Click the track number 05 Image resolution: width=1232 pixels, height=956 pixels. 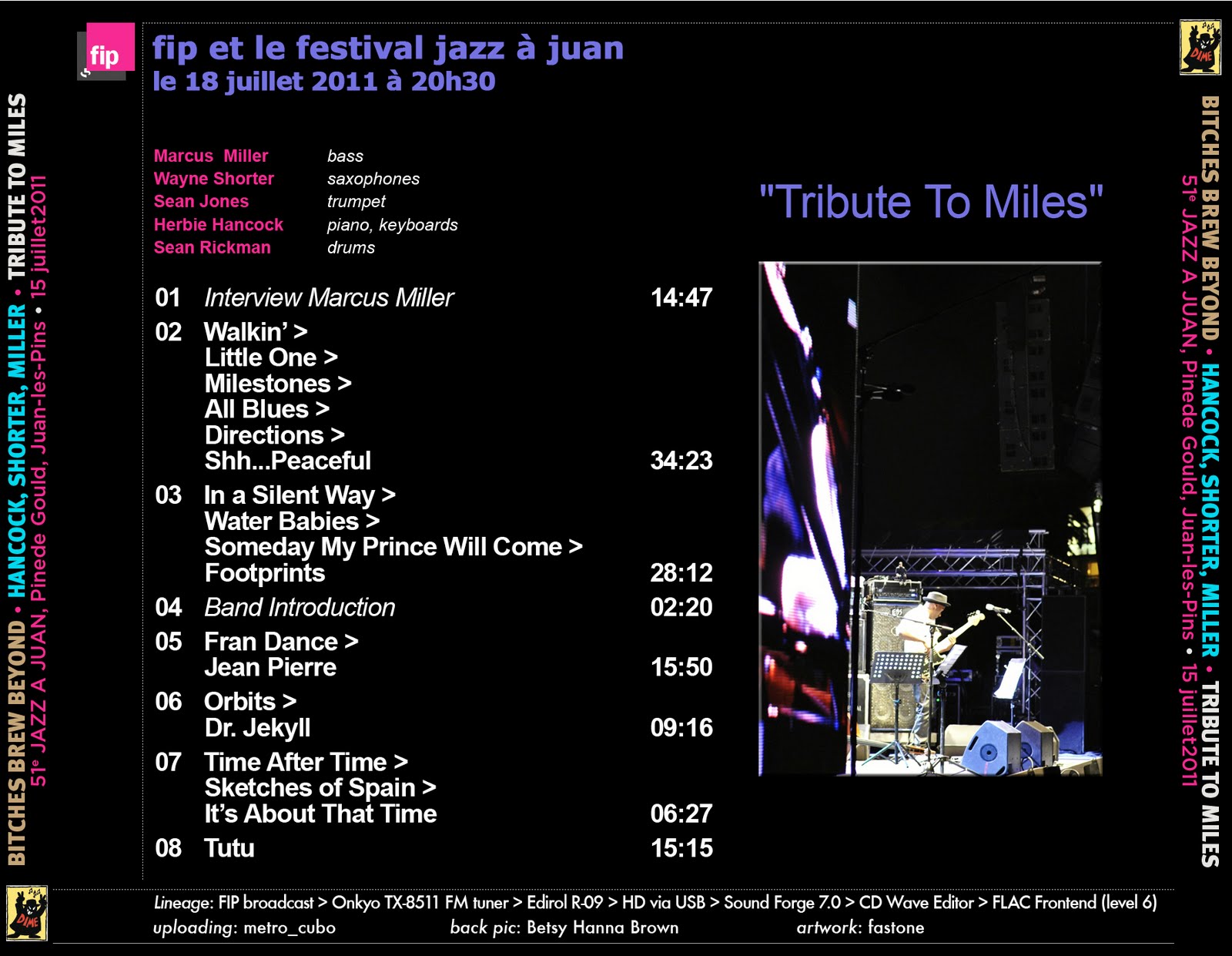(169, 642)
